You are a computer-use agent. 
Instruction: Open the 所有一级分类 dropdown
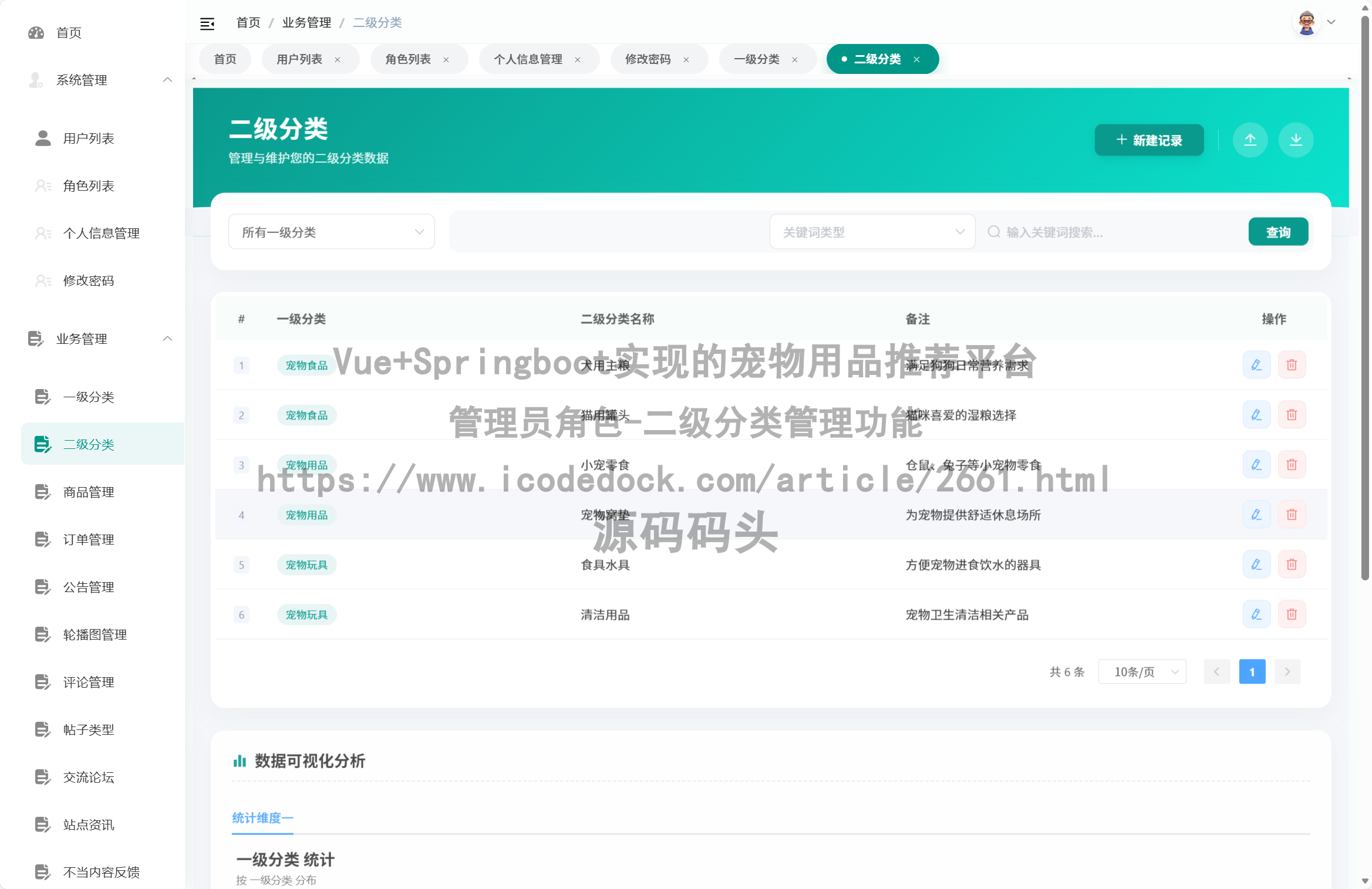pyautogui.click(x=331, y=231)
